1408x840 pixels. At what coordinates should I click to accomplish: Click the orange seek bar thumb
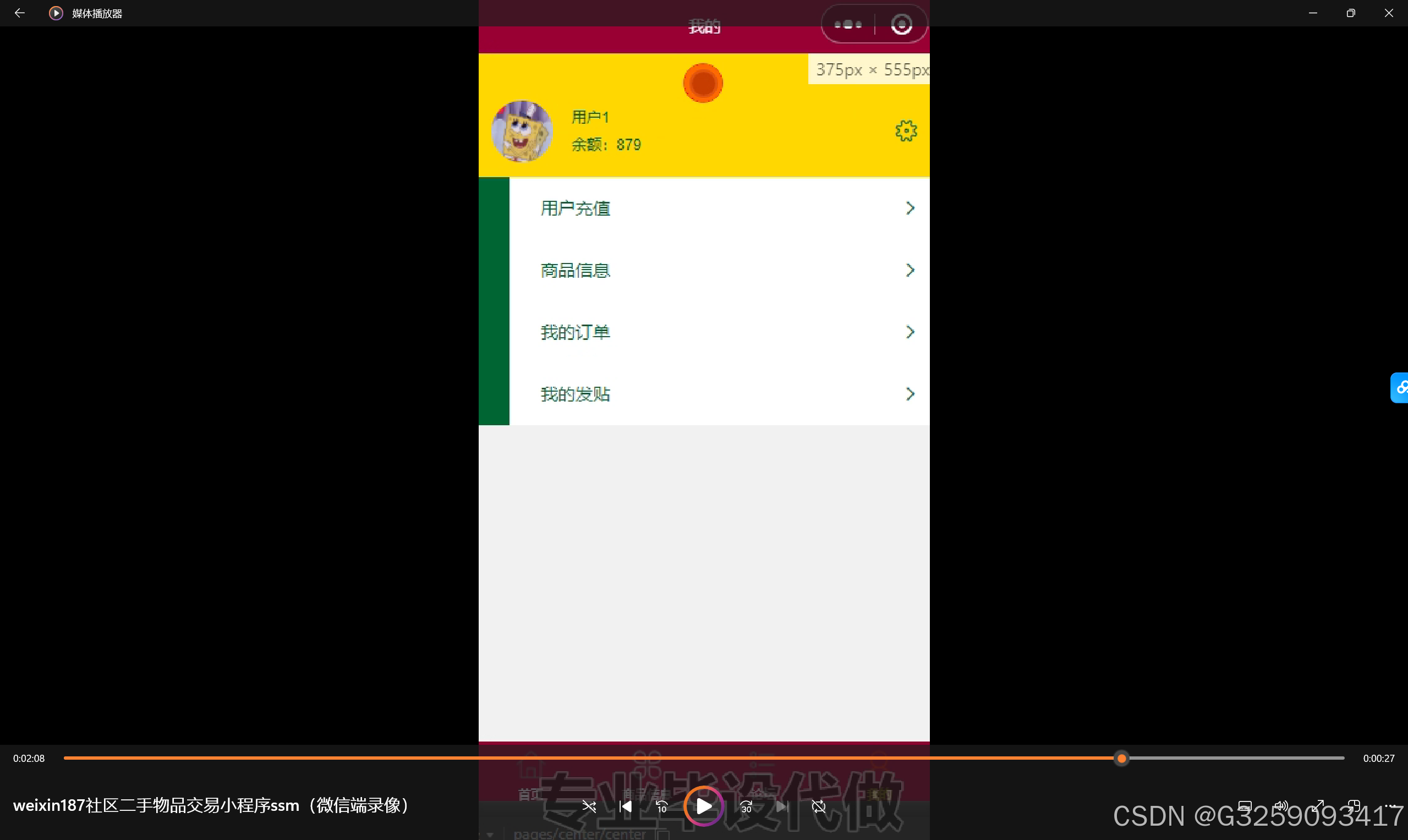coord(1121,759)
